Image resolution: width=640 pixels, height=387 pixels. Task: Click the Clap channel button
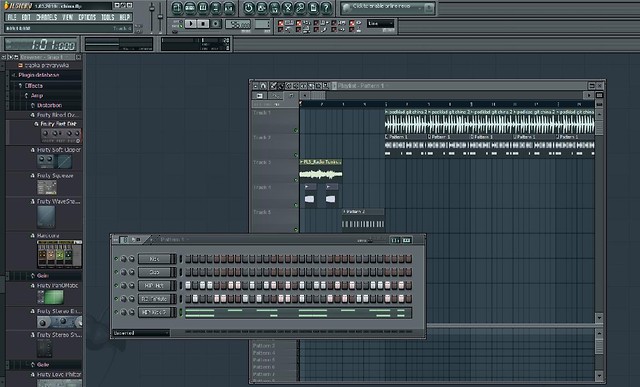(155, 272)
